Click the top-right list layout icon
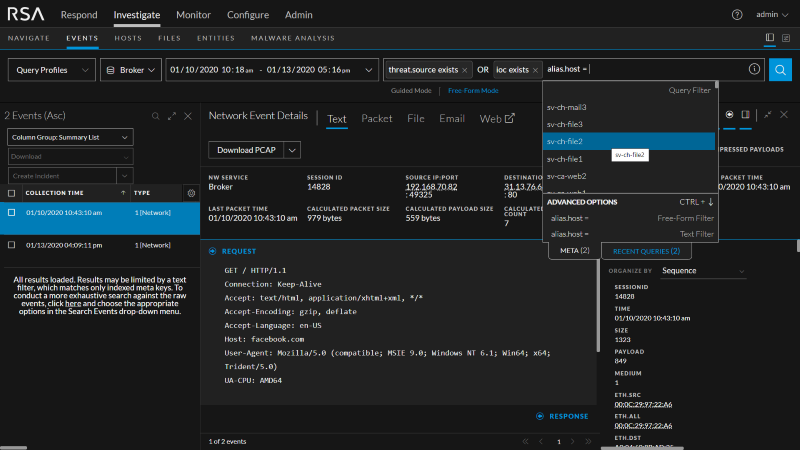Screen dimensions: 800x450 click(786, 38)
